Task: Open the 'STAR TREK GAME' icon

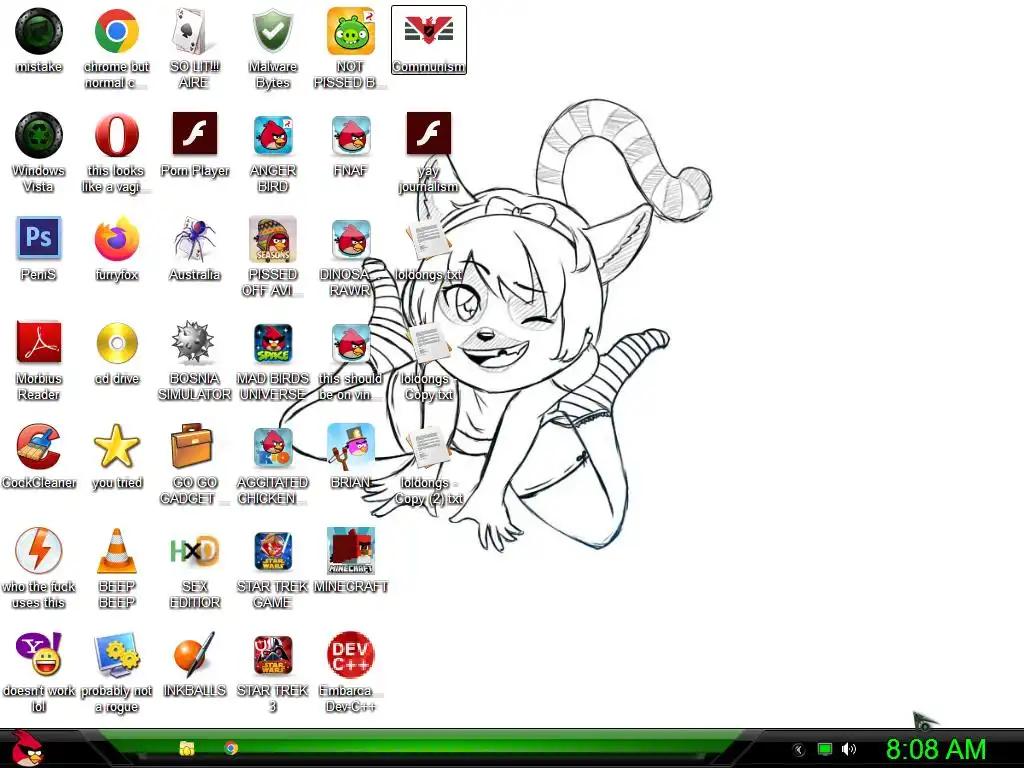Action: 272,551
